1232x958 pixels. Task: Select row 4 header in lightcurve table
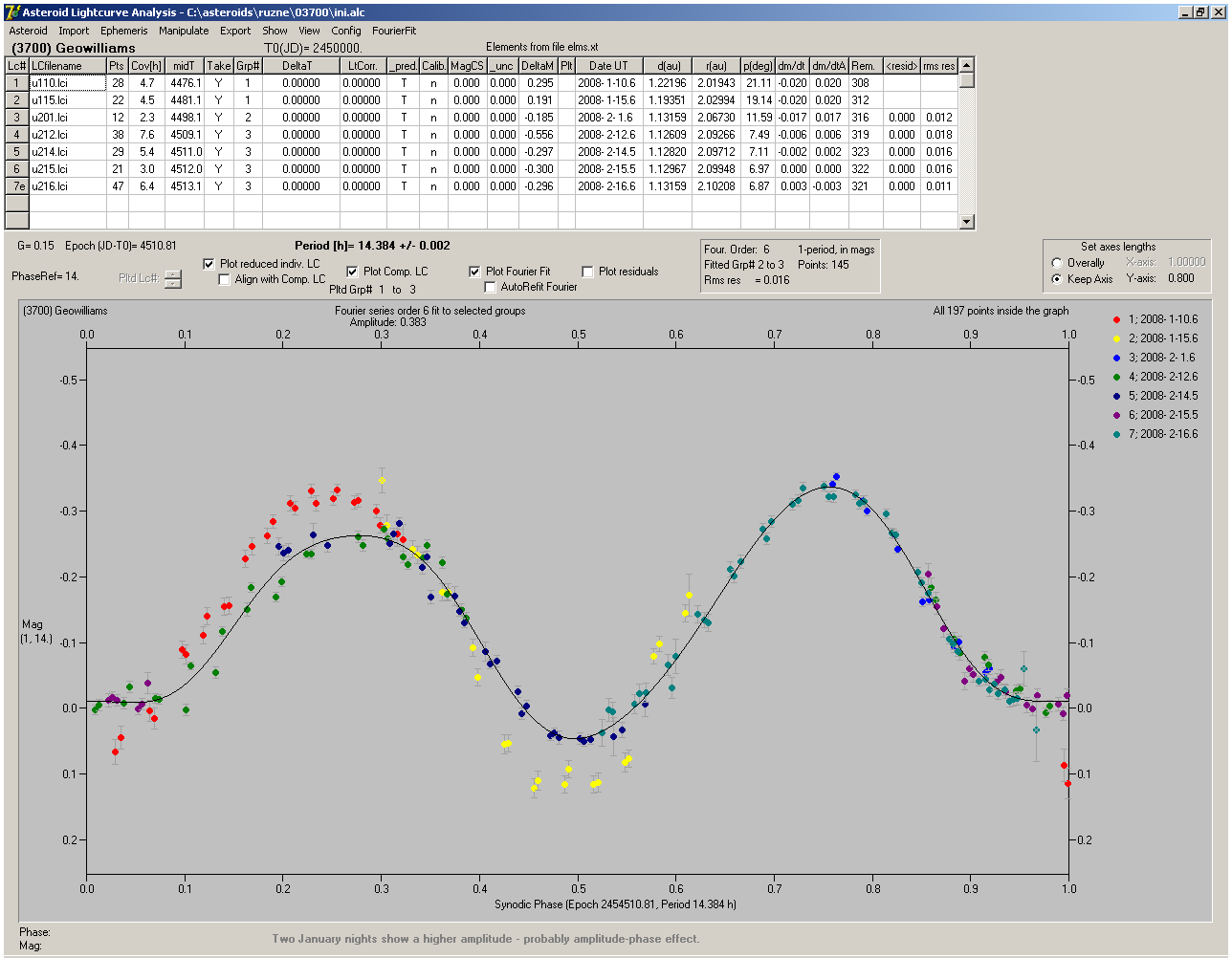click(x=17, y=135)
